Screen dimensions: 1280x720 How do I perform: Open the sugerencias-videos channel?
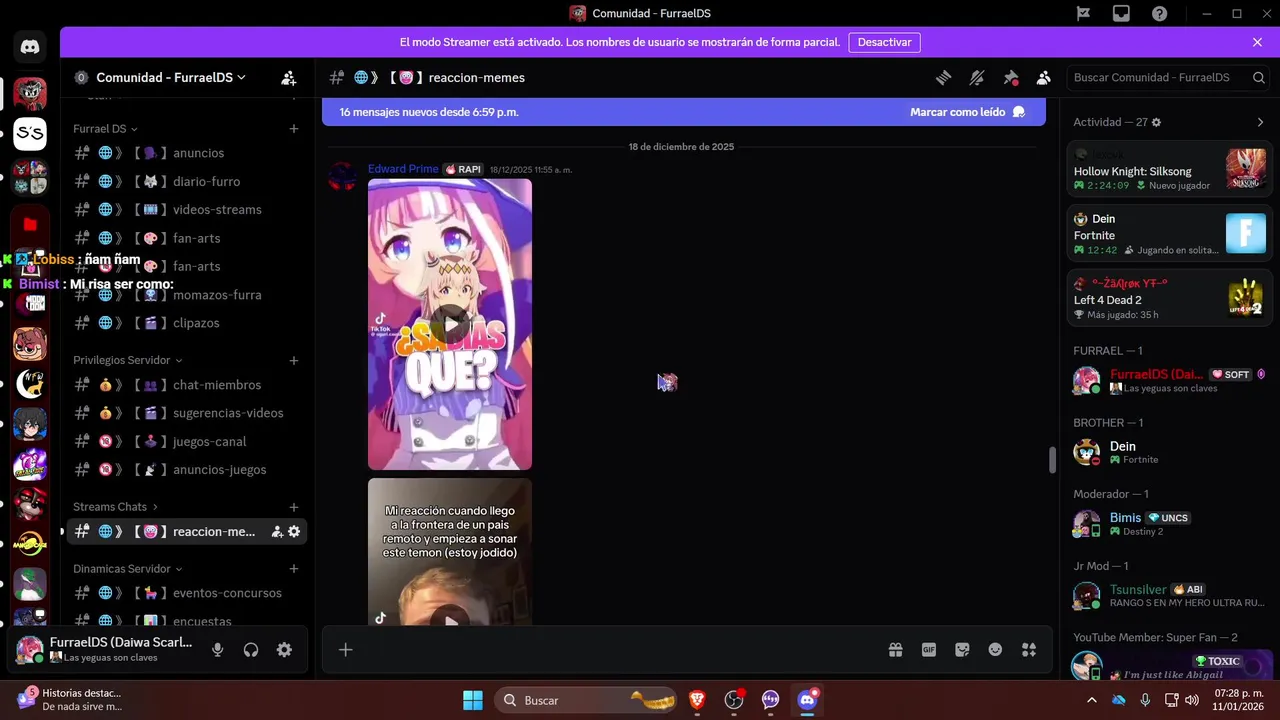(x=186, y=413)
